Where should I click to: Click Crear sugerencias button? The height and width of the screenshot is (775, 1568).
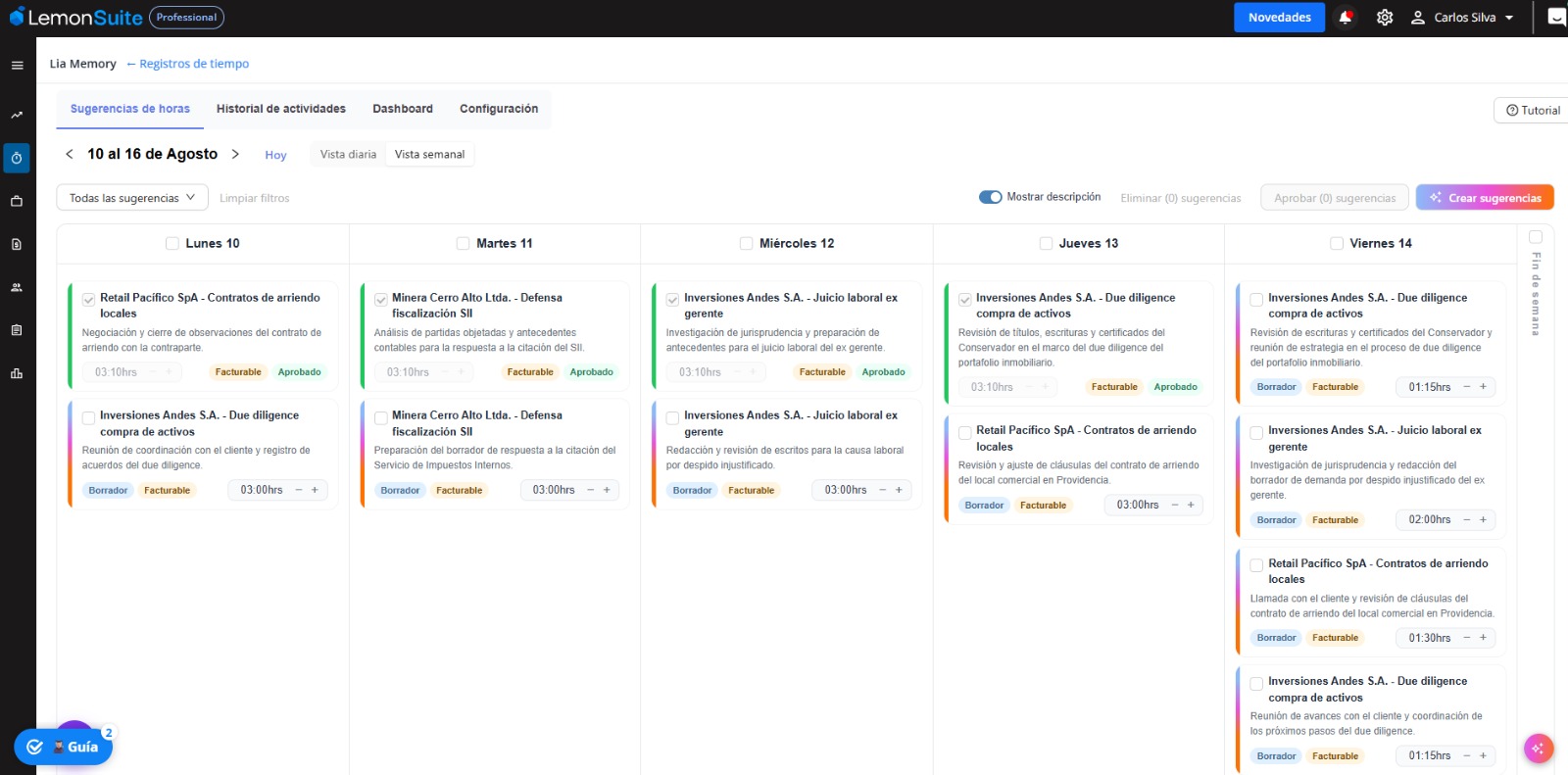tap(1485, 198)
